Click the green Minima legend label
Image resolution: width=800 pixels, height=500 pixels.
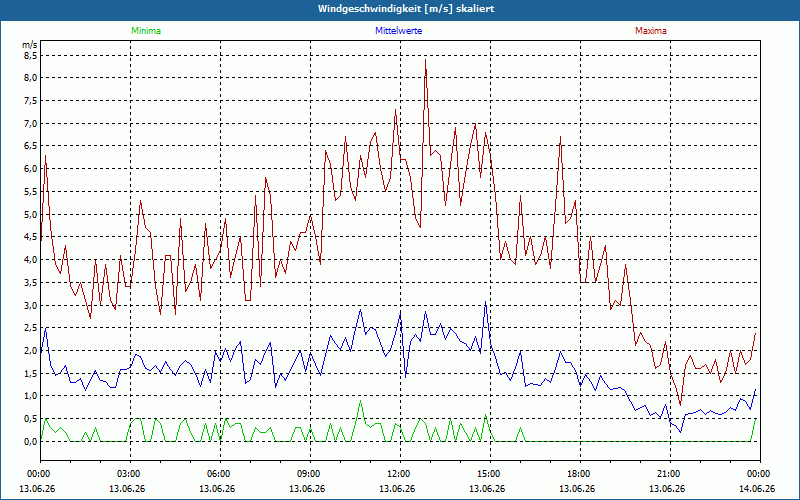click(x=146, y=31)
